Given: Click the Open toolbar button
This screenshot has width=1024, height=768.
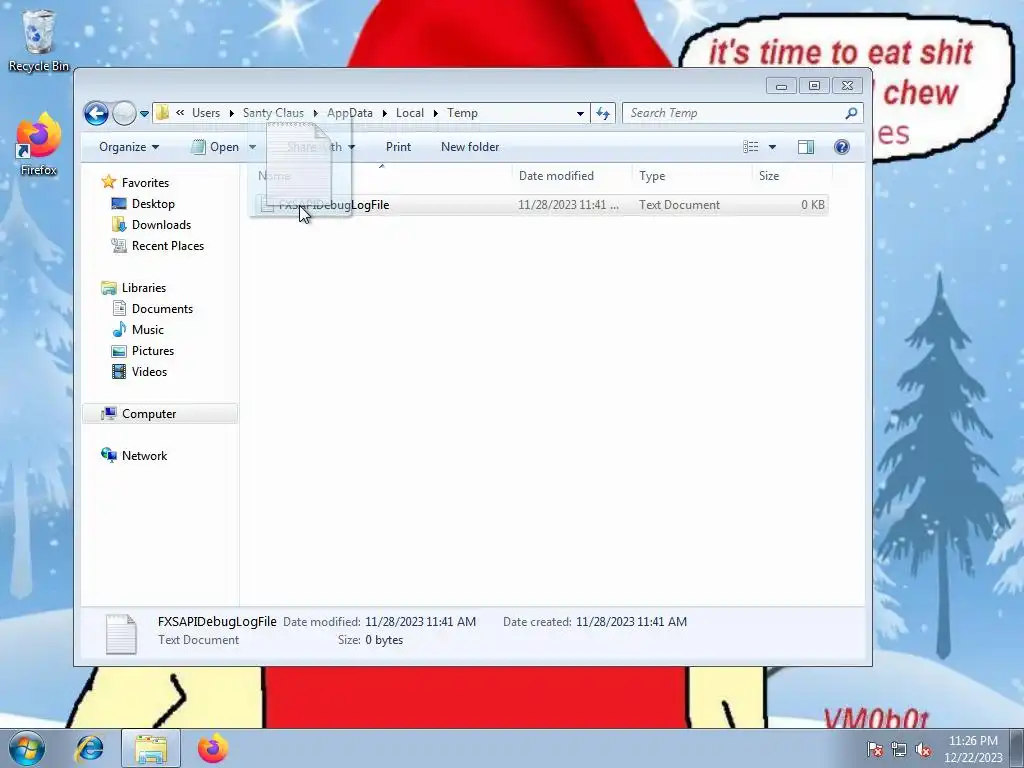Looking at the screenshot, I should pyautogui.click(x=216, y=147).
